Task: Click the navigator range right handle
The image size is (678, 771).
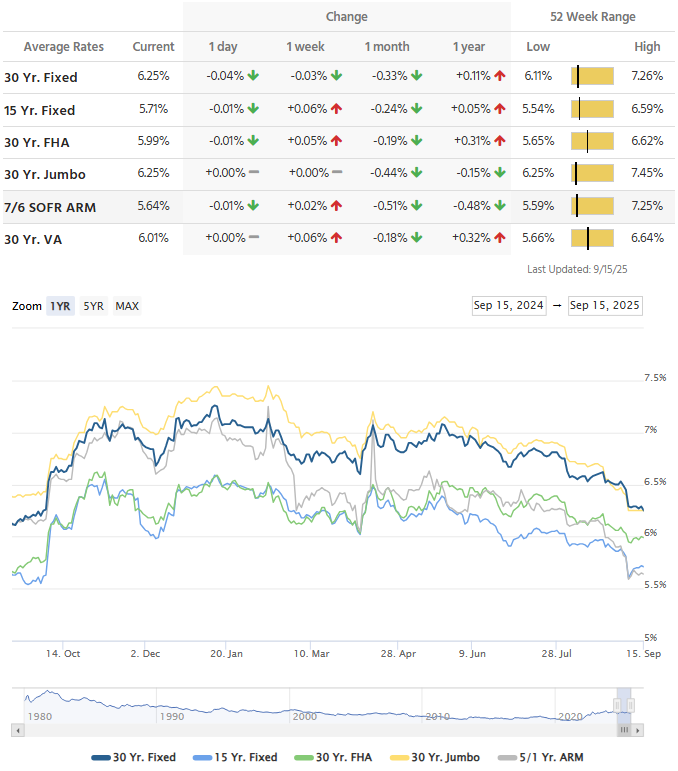Action: point(631,706)
